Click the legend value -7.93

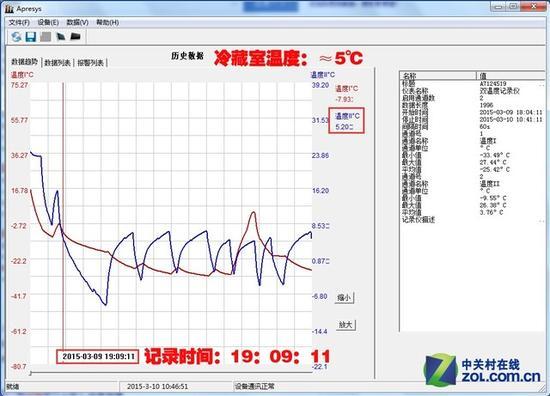click(x=344, y=99)
